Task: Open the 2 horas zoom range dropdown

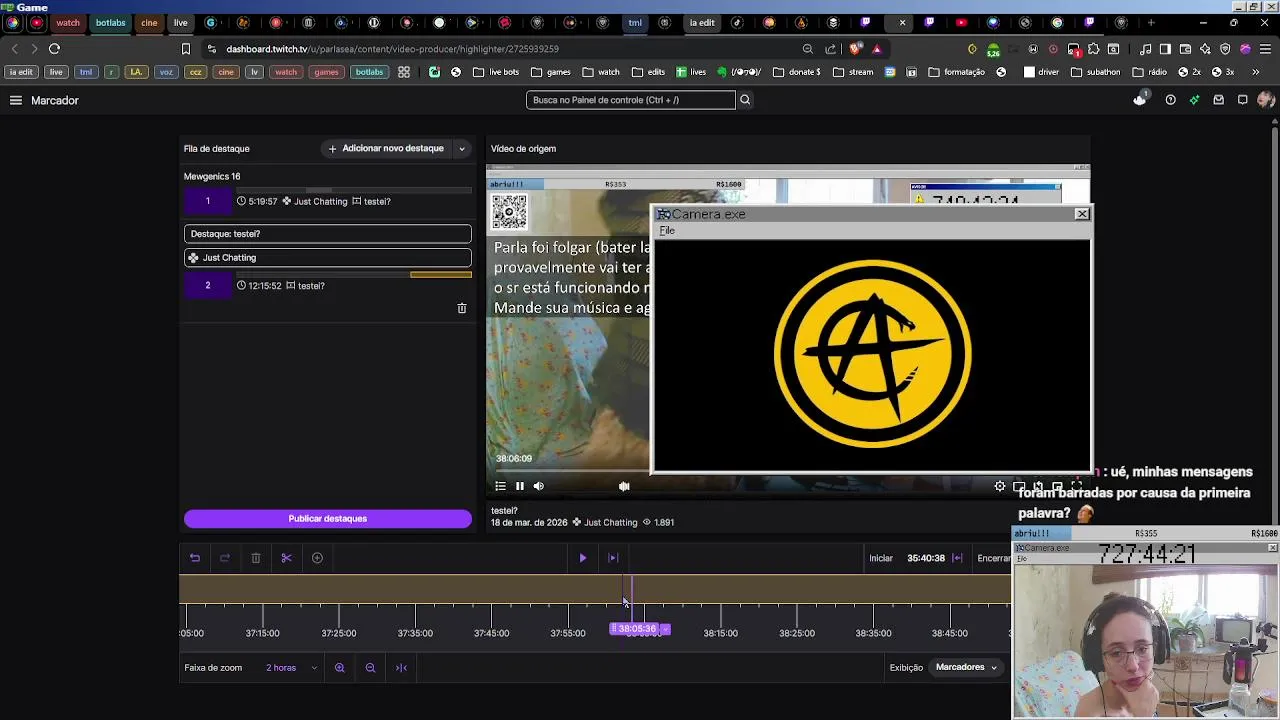Action: pos(291,668)
